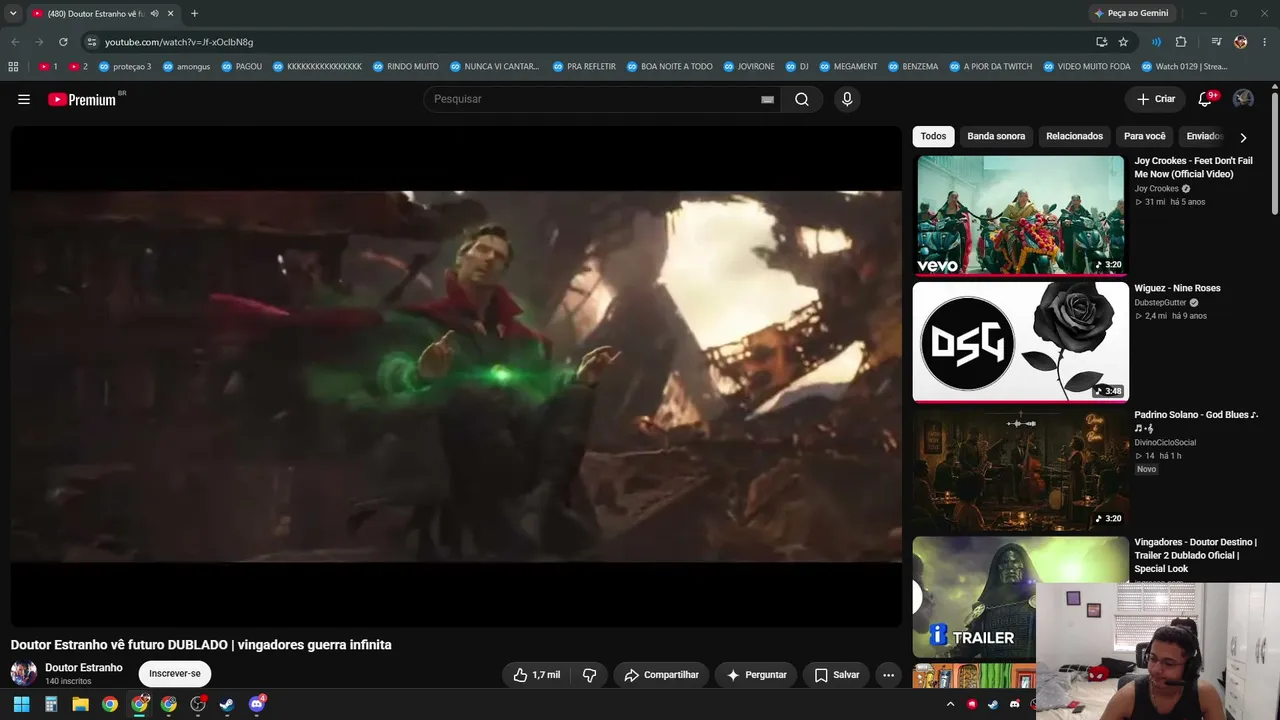
Task: Open Discord from the taskbar
Action: 256,704
